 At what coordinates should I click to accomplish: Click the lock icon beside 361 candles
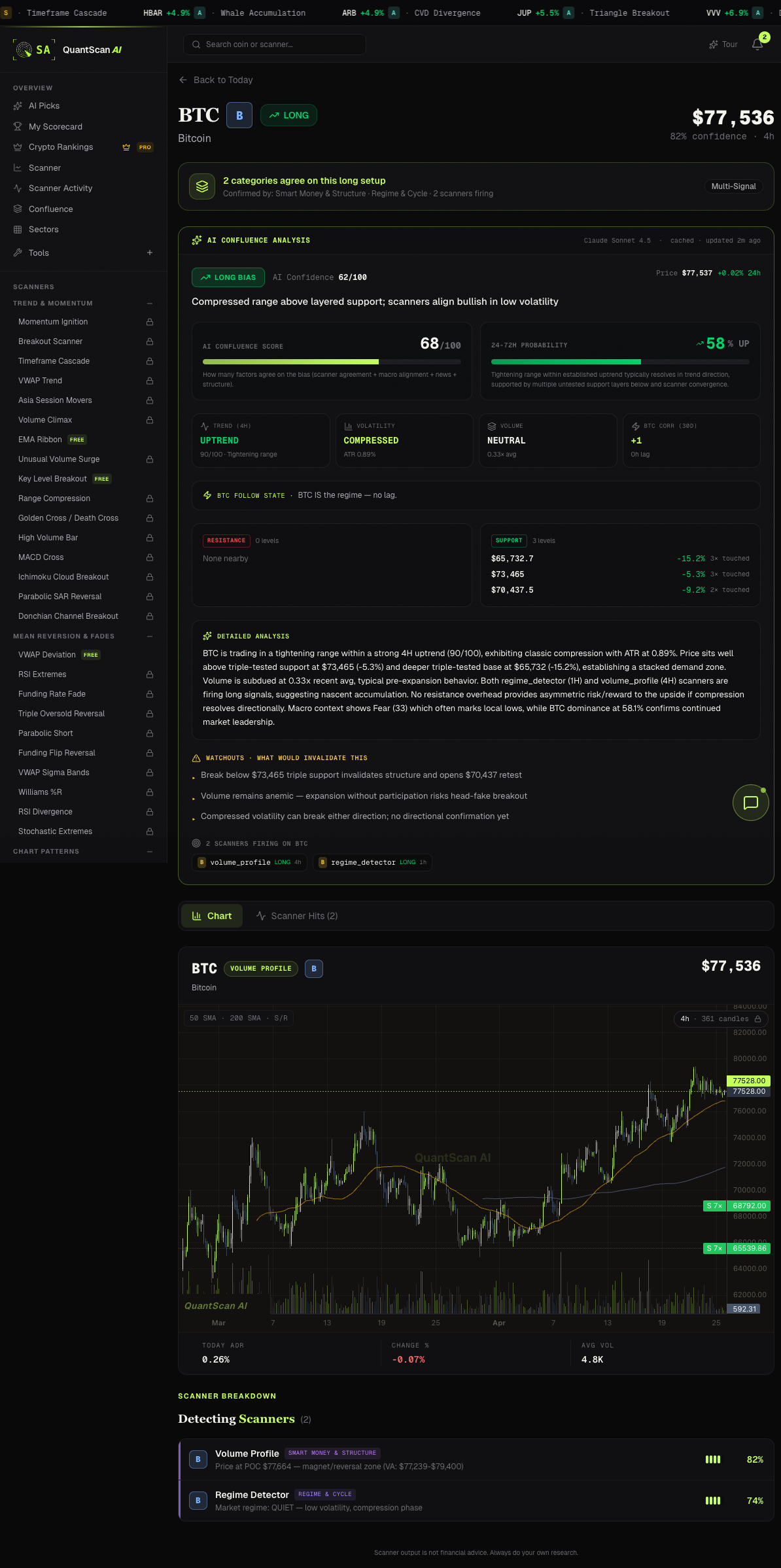[x=757, y=1019]
